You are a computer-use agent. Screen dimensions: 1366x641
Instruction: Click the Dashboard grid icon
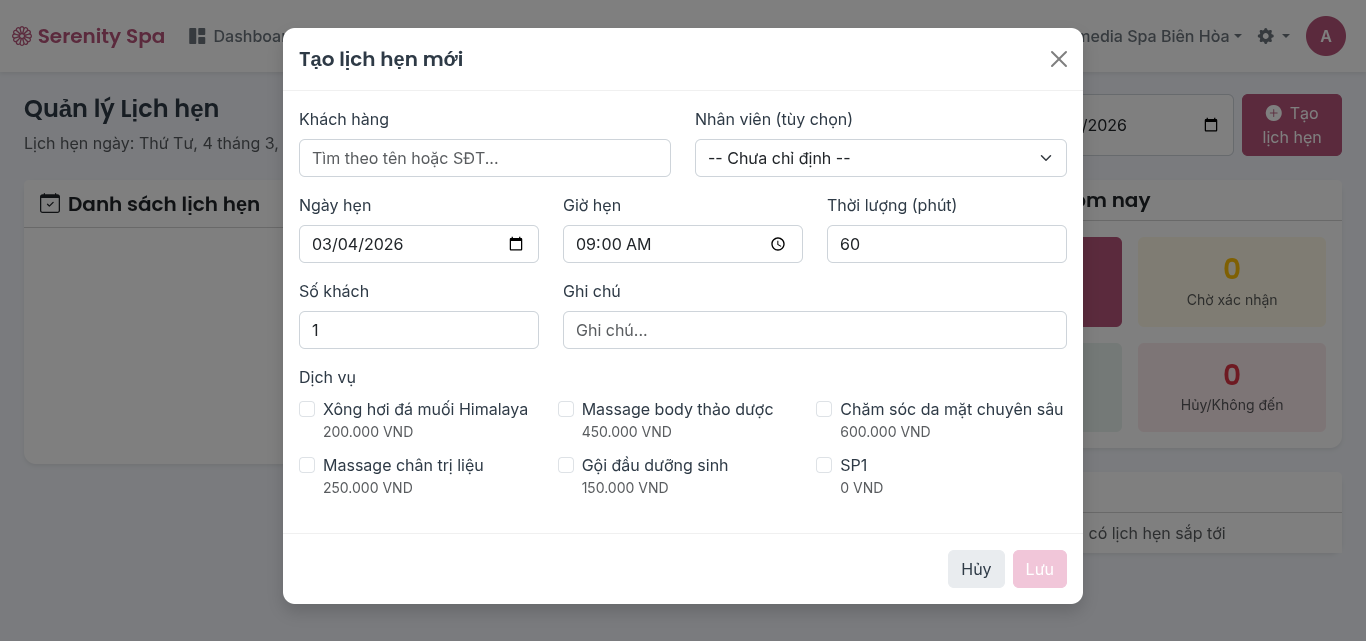(x=197, y=36)
